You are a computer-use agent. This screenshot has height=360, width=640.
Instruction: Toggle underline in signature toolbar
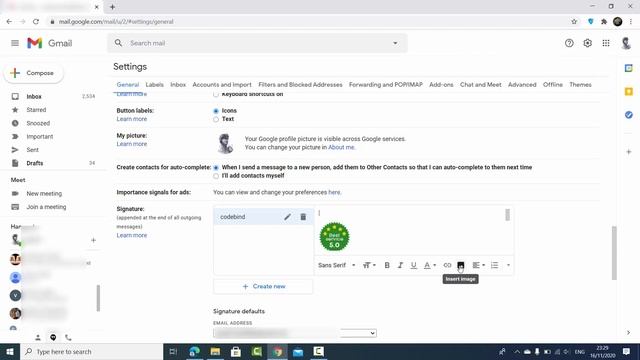(x=413, y=265)
